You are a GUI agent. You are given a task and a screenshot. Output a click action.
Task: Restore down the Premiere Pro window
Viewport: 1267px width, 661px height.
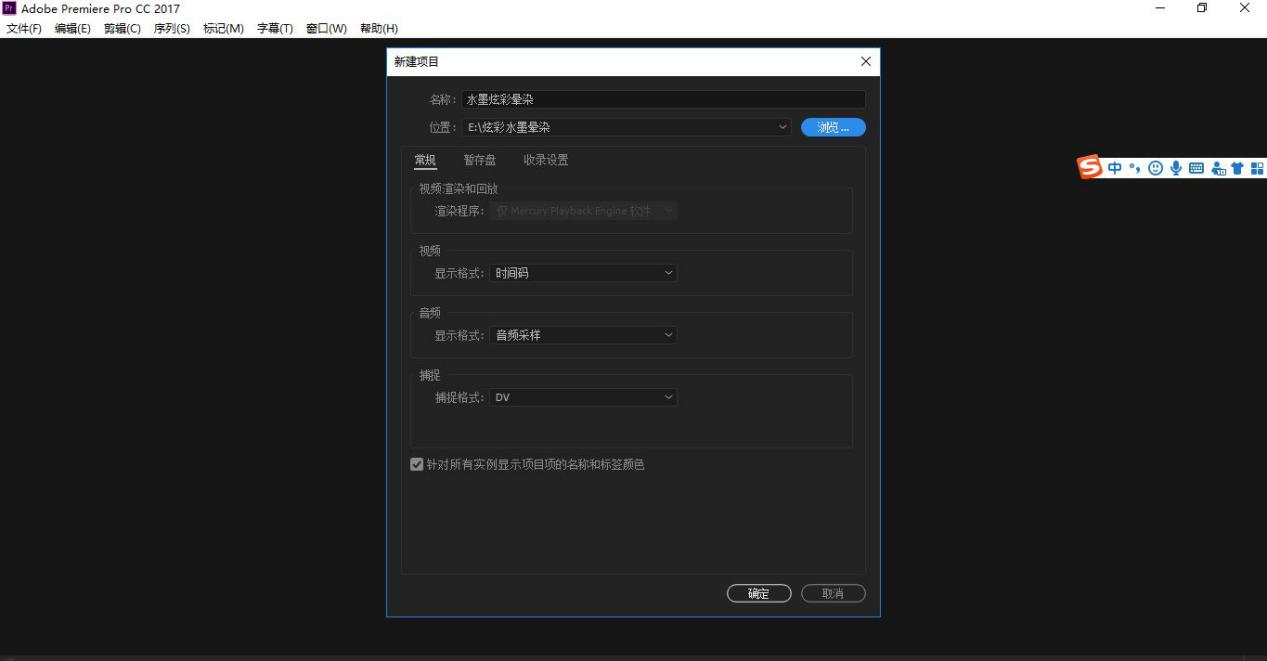pyautogui.click(x=1202, y=8)
